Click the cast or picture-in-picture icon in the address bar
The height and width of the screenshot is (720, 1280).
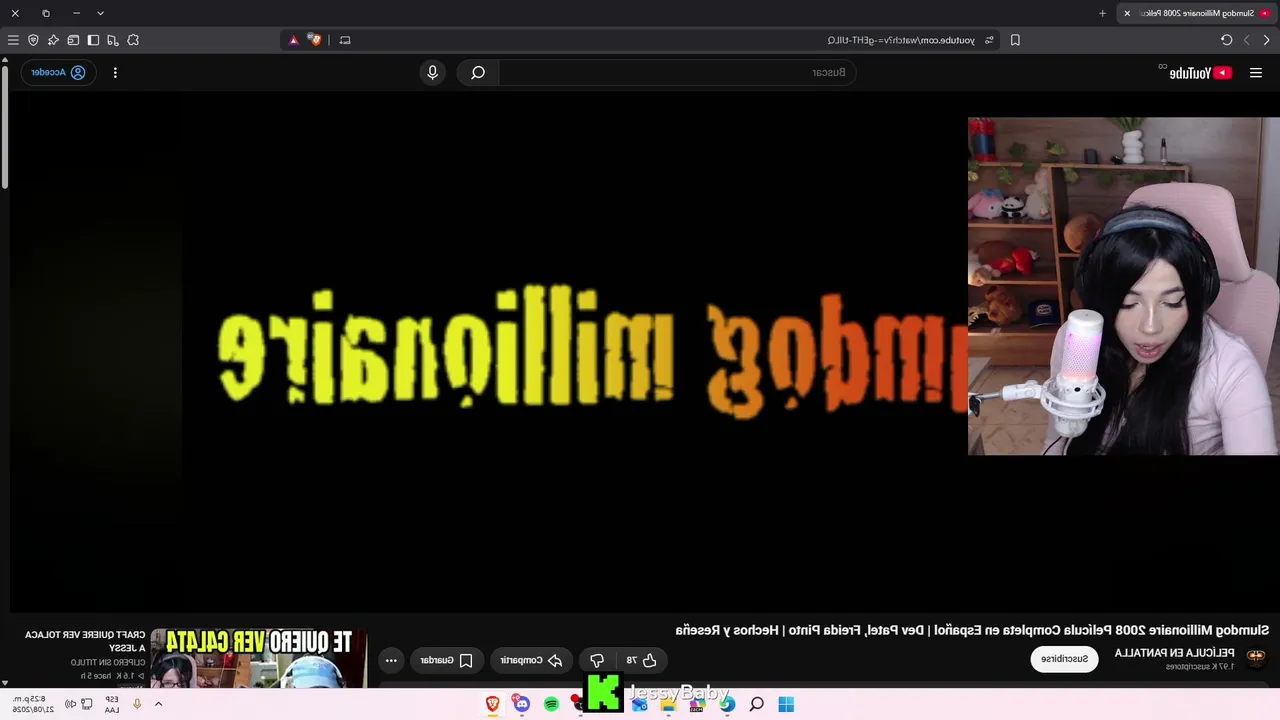(345, 40)
